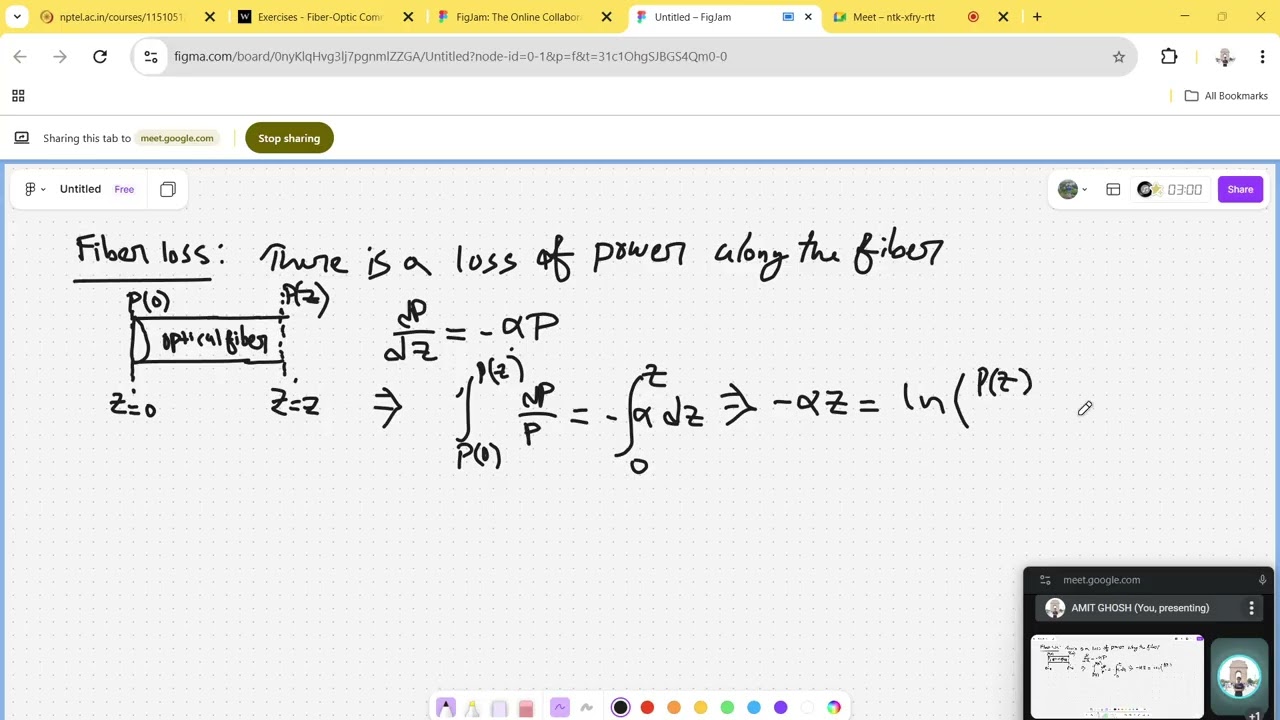Open the user avatar dropdown
Viewport: 1280px width, 720px height.
[x=1073, y=189]
